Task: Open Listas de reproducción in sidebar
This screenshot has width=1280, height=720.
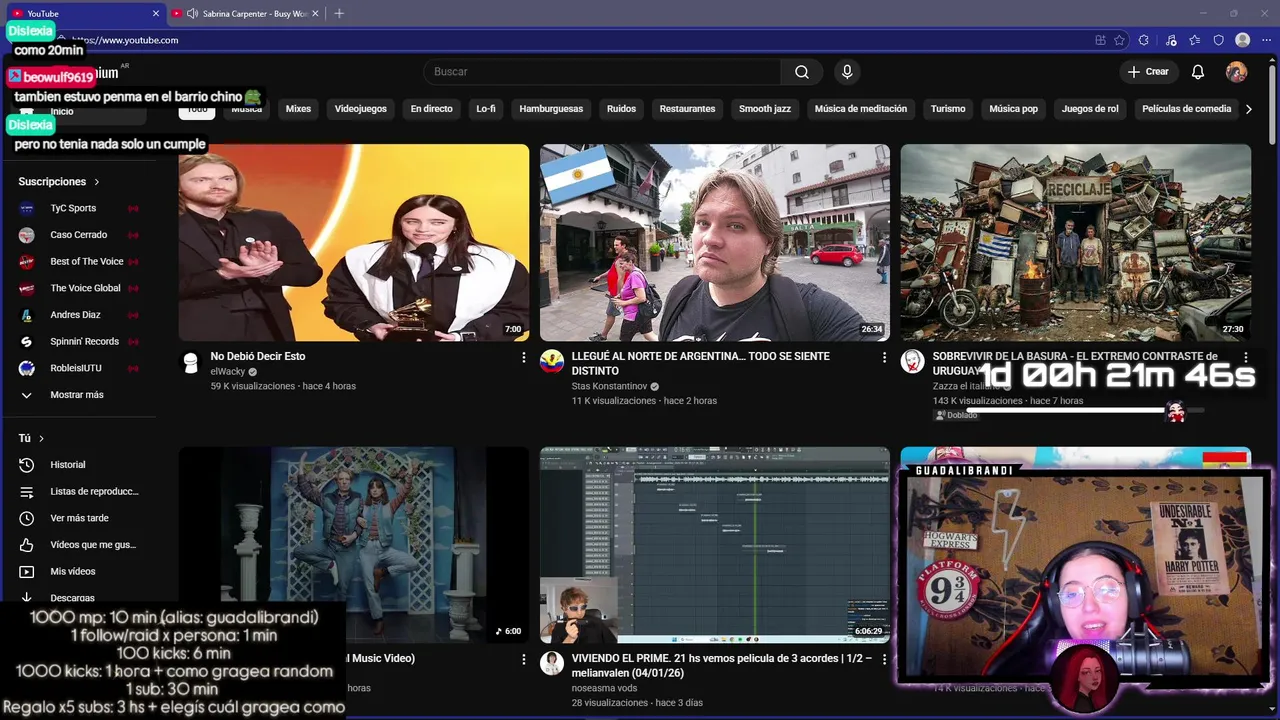Action: (78, 492)
